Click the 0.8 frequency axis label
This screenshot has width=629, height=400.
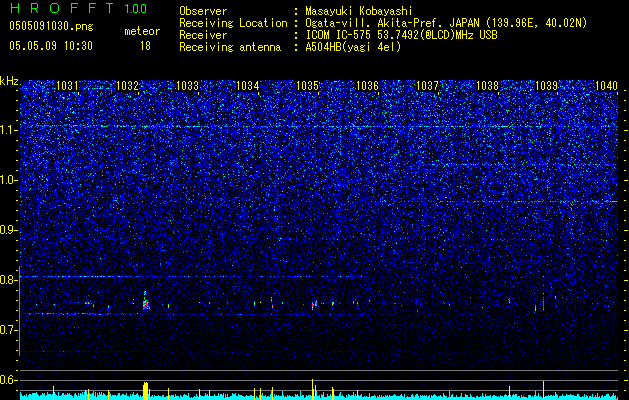pos(8,280)
